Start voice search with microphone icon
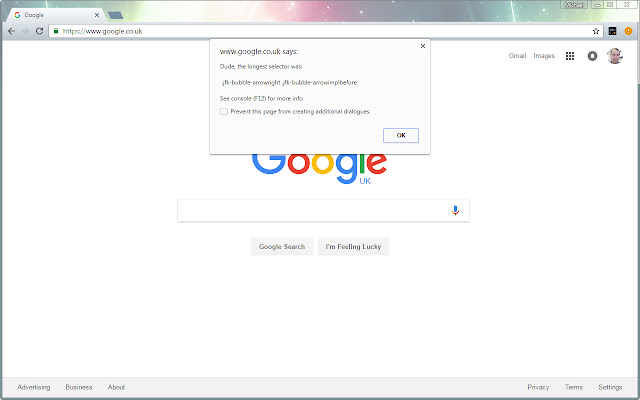The width and height of the screenshot is (640, 400). click(456, 211)
